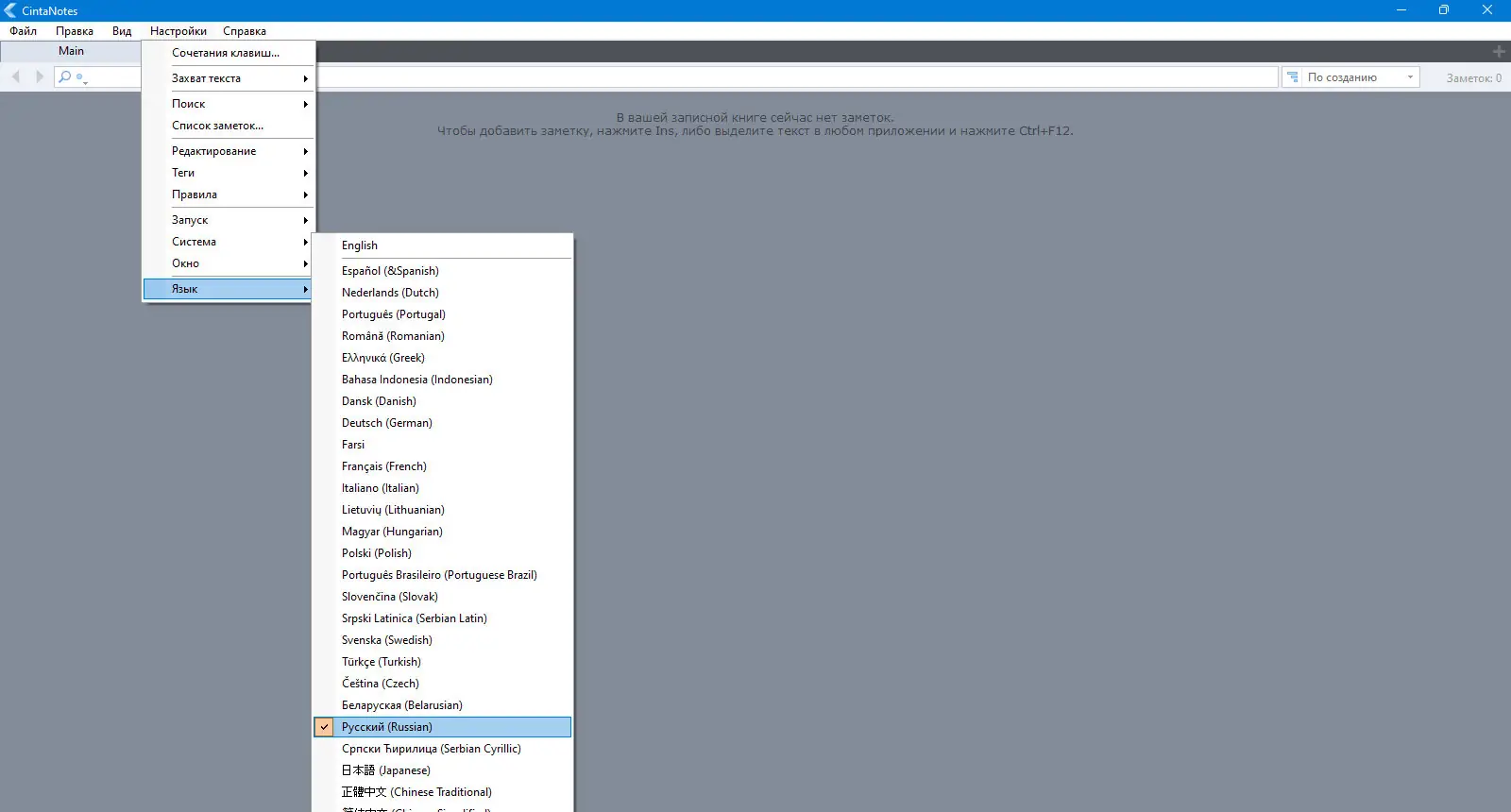Expand the Правила submenu
Screen dimensions: 1511x812
(x=229, y=195)
